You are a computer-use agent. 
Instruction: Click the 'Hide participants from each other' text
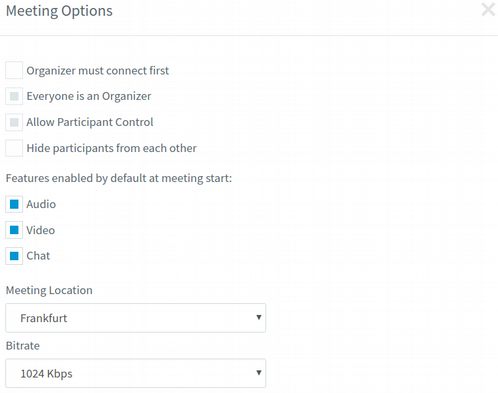click(111, 148)
